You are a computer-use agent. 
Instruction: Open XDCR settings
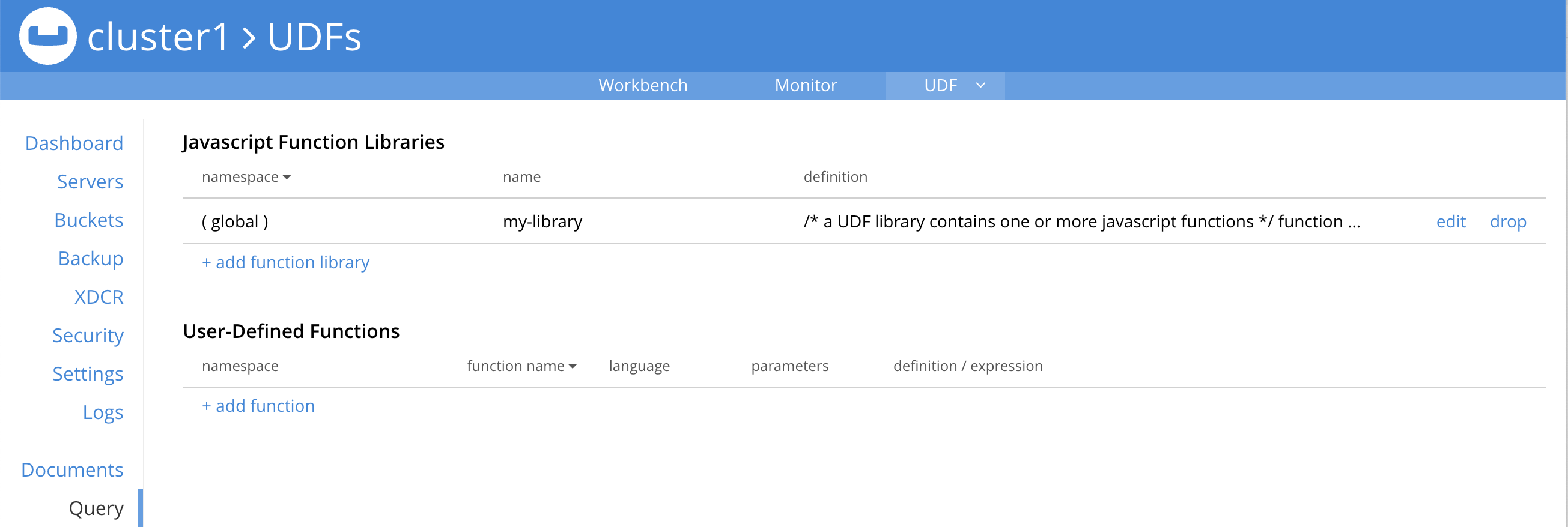coord(99,297)
